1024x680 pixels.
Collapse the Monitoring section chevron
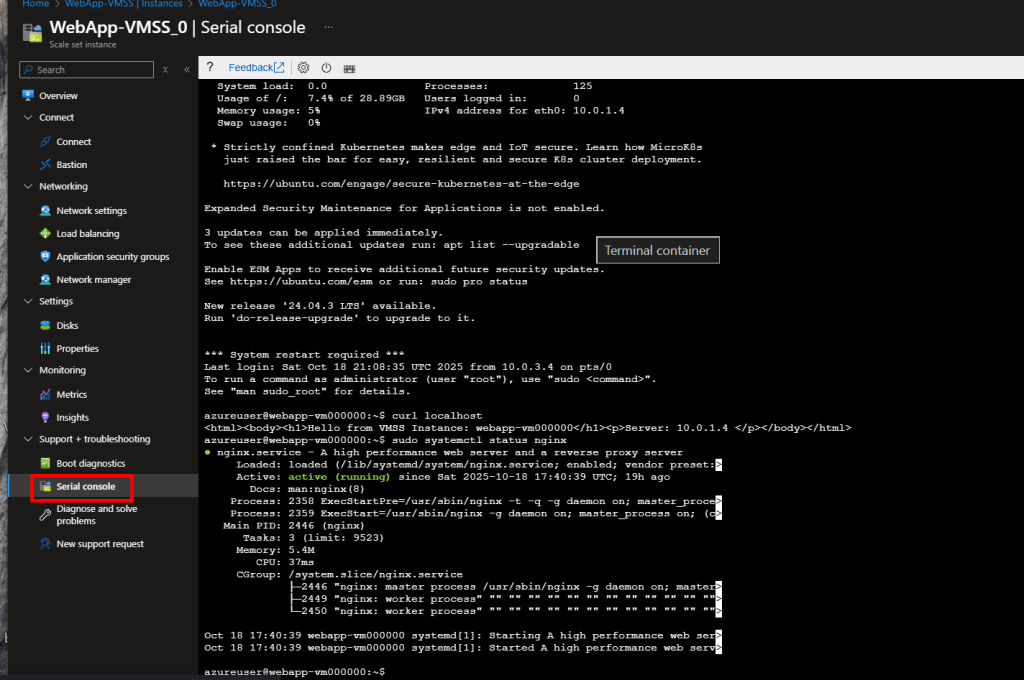click(x=28, y=371)
